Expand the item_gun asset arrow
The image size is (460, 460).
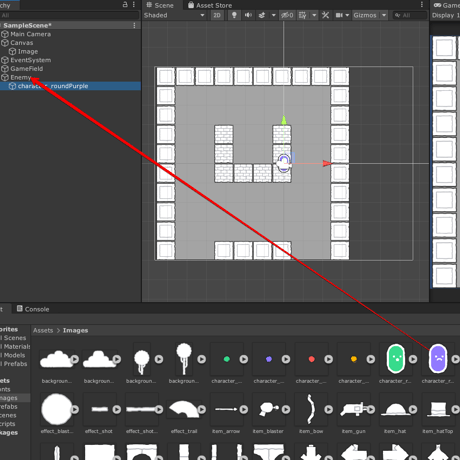pyautogui.click(x=371, y=409)
